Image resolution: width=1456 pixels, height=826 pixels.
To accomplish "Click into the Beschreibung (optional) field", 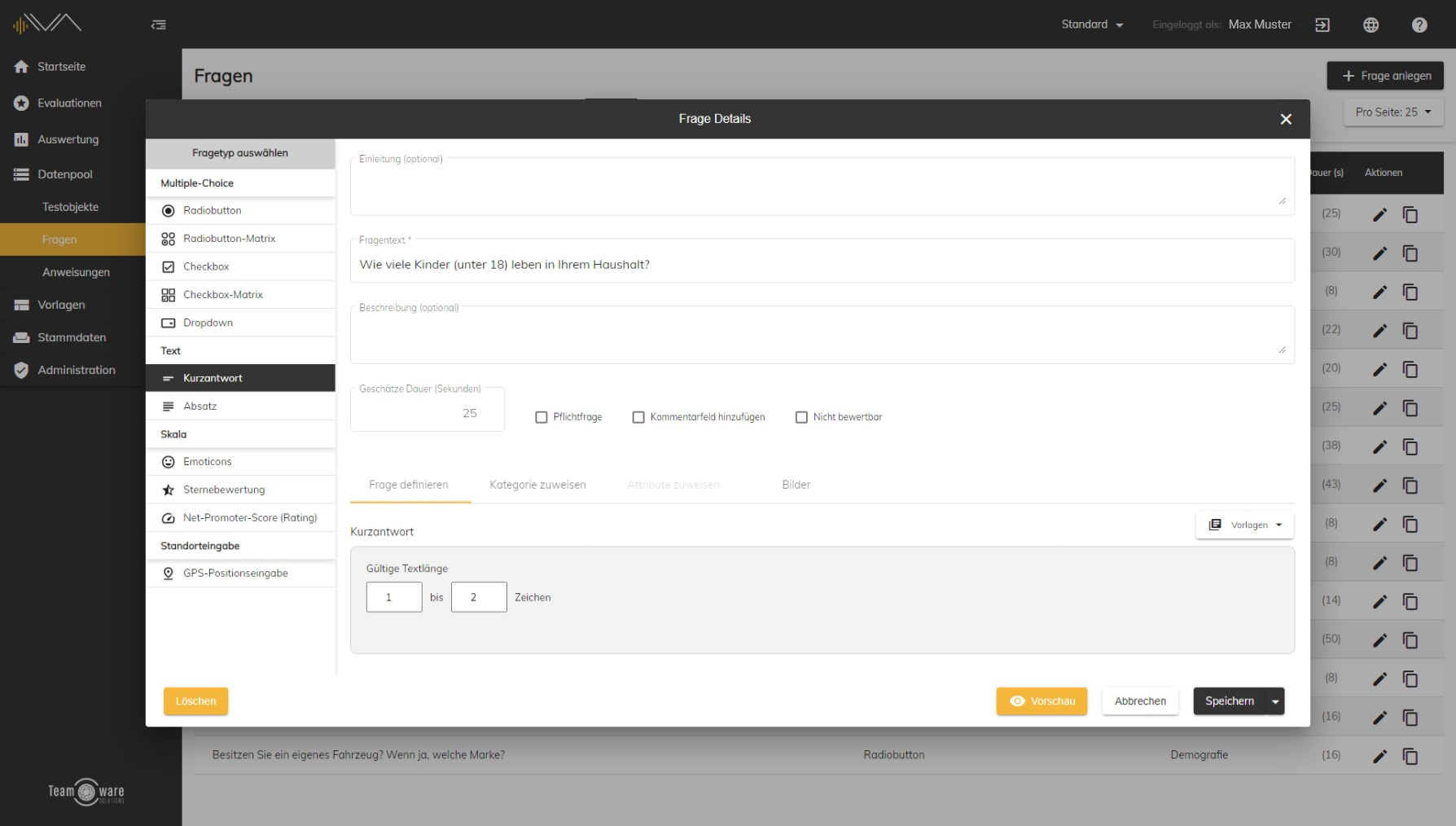I will click(822, 335).
